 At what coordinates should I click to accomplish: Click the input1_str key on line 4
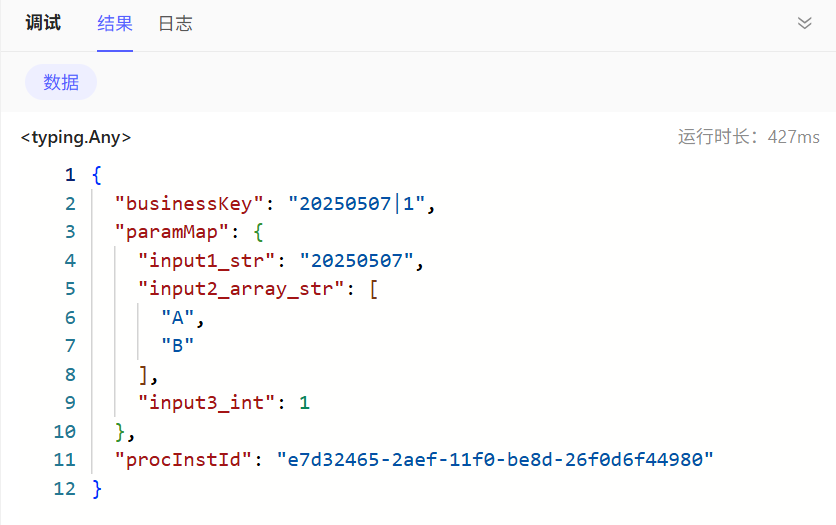tap(206, 261)
